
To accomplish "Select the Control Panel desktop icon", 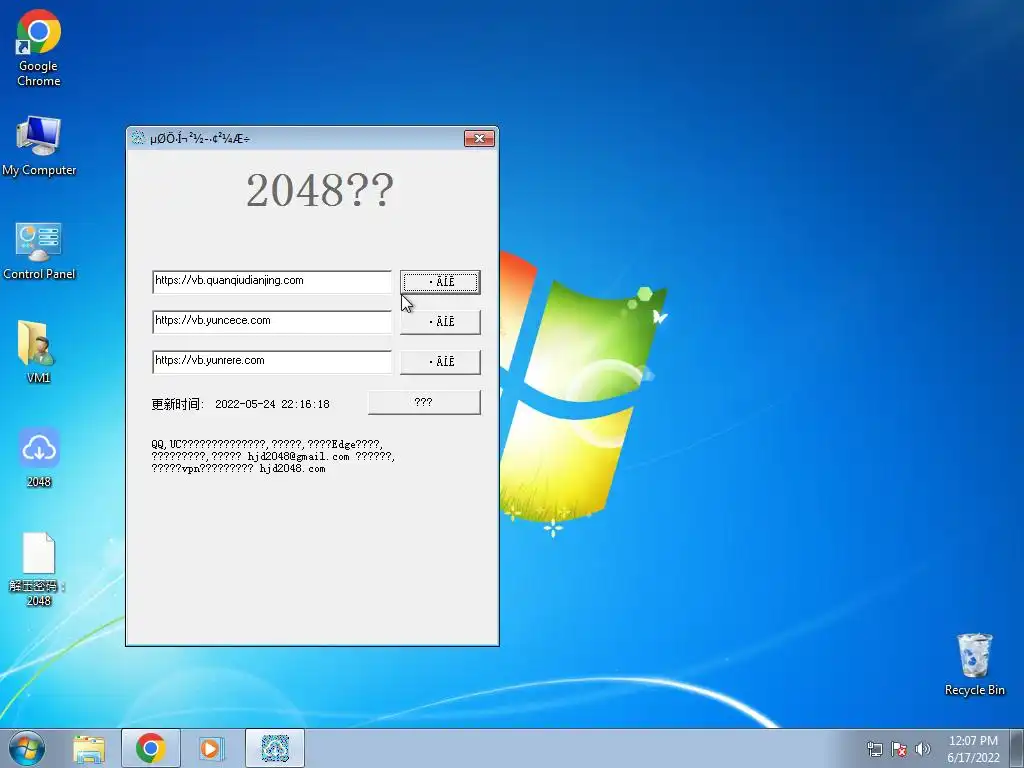I will coord(39,251).
